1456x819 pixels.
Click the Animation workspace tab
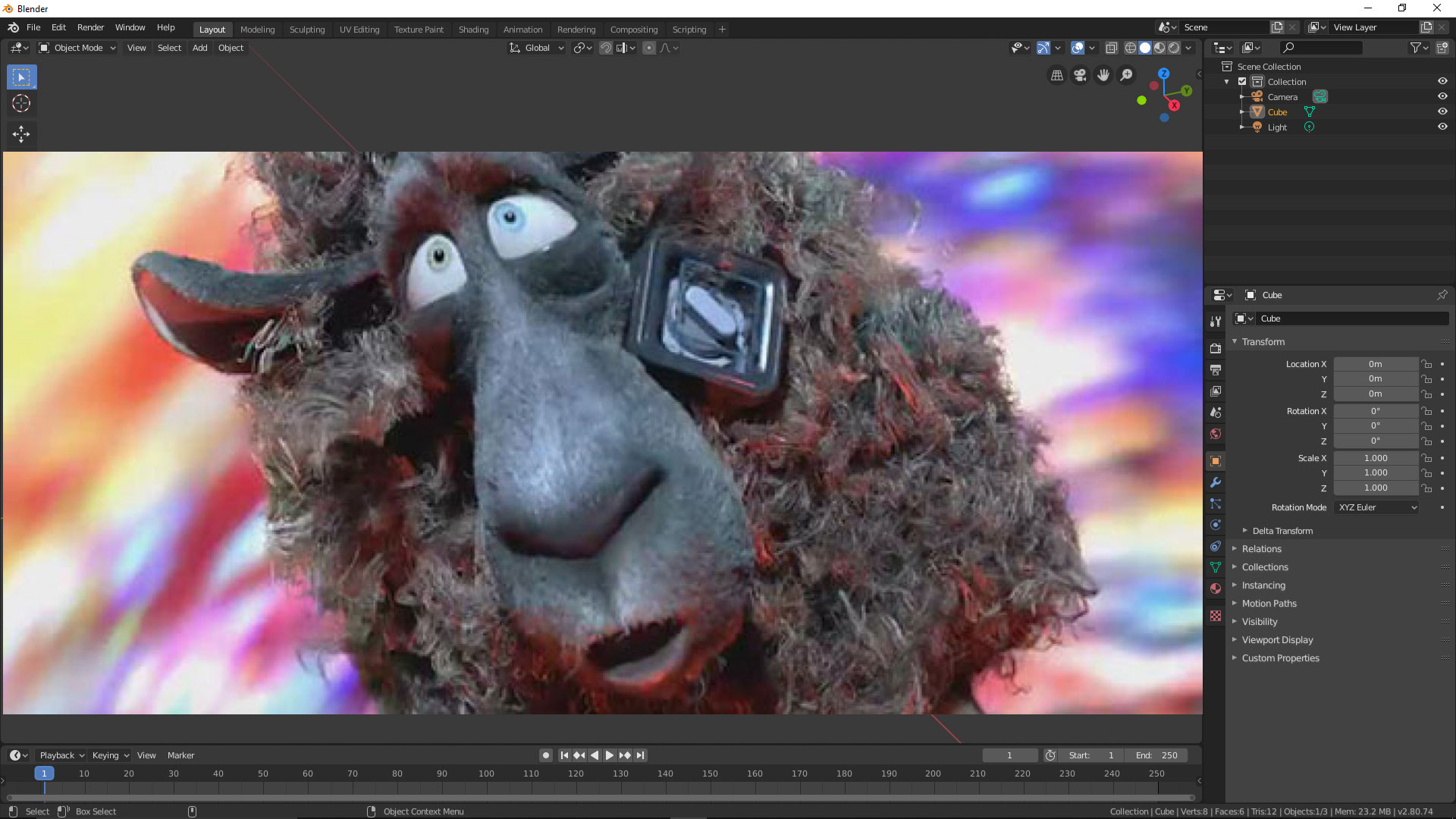[x=522, y=29]
